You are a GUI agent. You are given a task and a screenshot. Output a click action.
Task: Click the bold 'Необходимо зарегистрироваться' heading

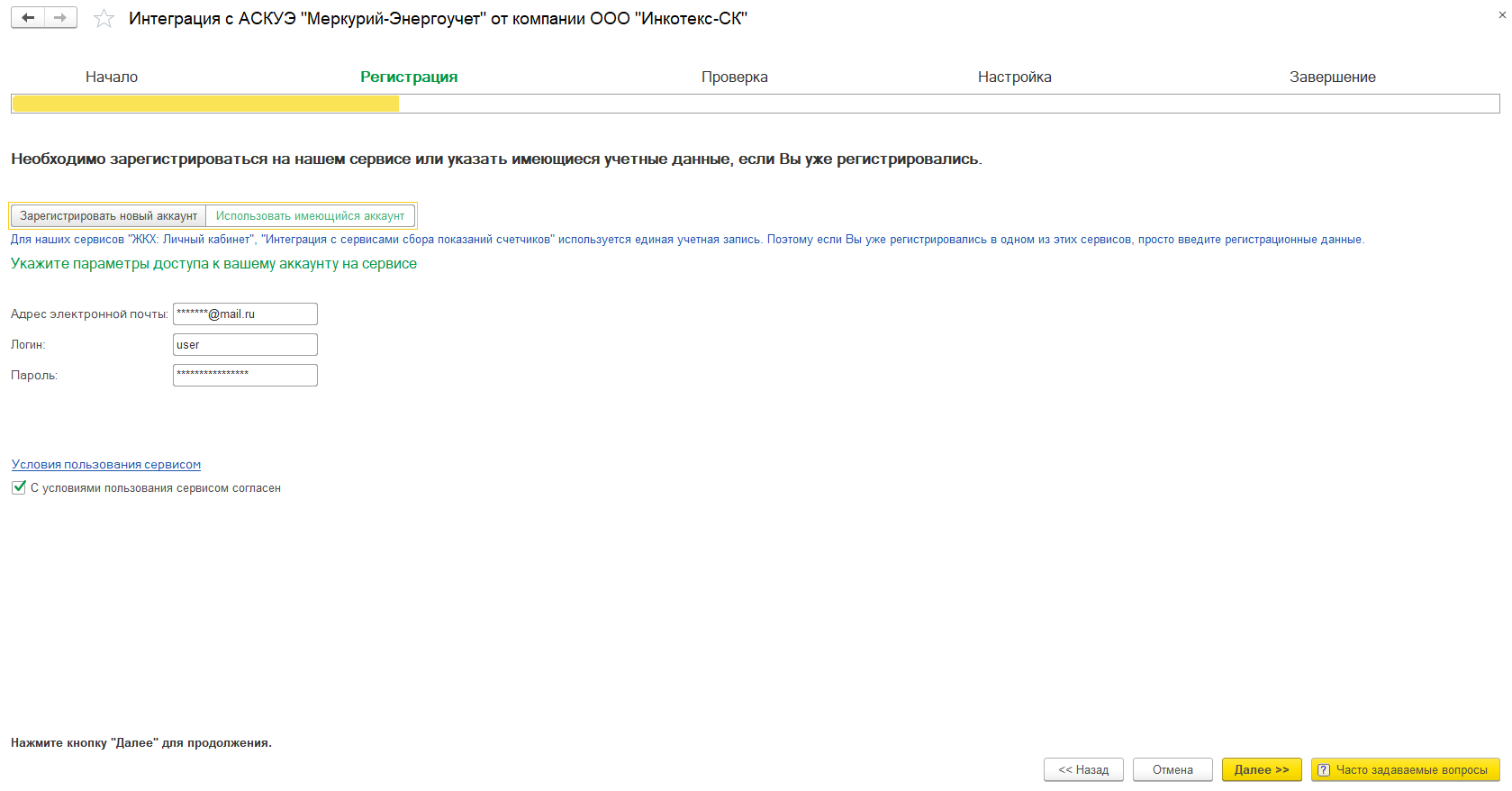(x=496, y=159)
